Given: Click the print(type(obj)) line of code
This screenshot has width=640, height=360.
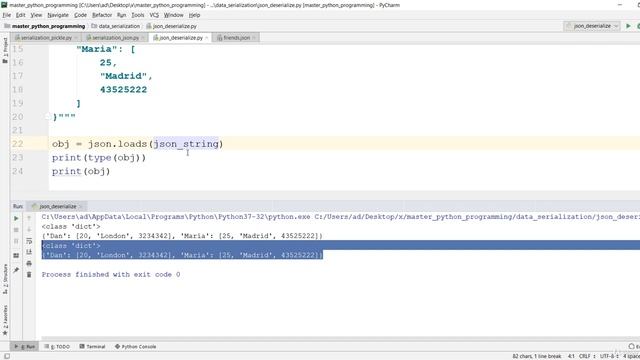Looking at the screenshot, I should [x=99, y=158].
